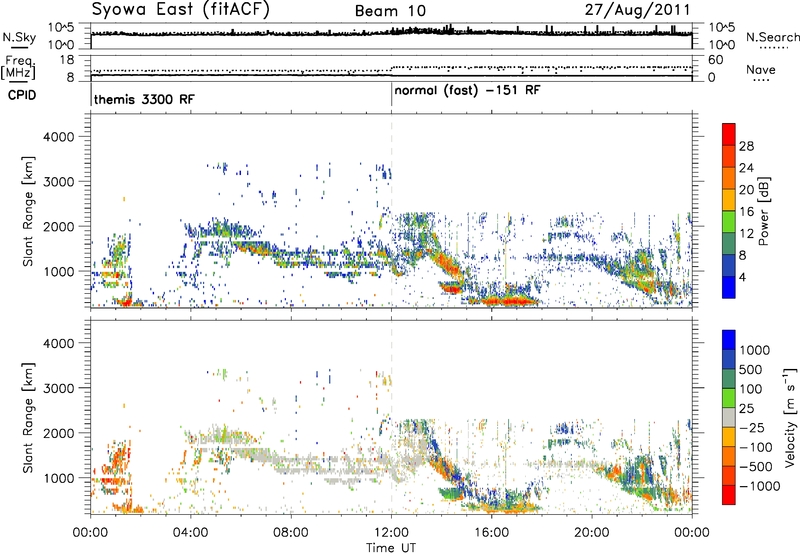Screen dimensions: 800x554
Task: Click the '16' label on Power colorbar
Action: click(746, 212)
